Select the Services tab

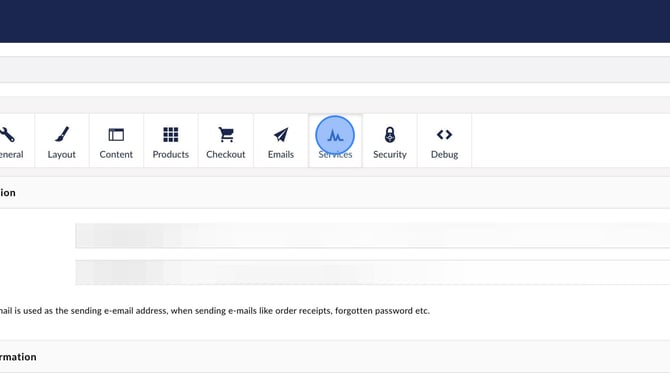(335, 141)
